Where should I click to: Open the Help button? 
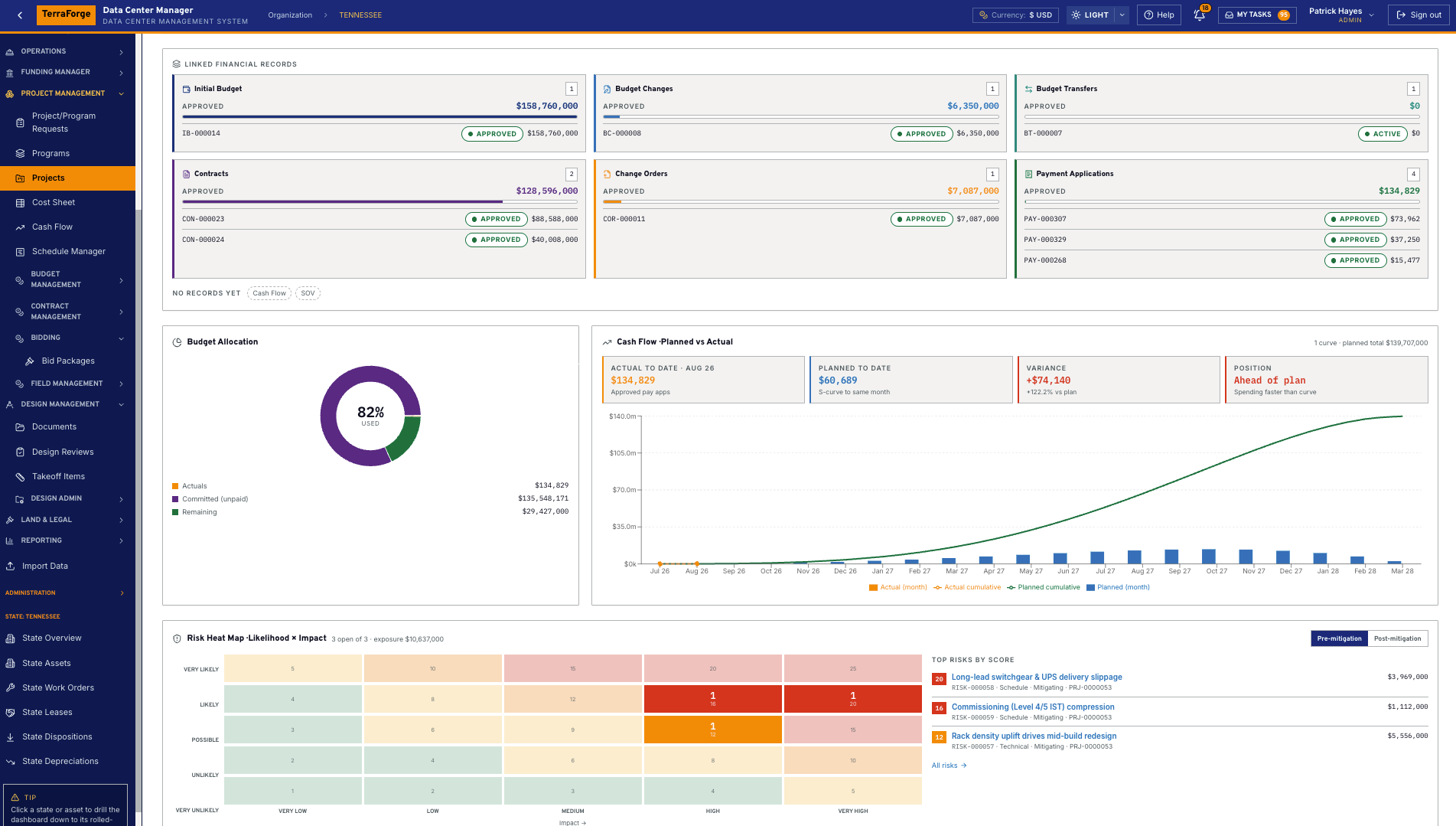click(1159, 15)
